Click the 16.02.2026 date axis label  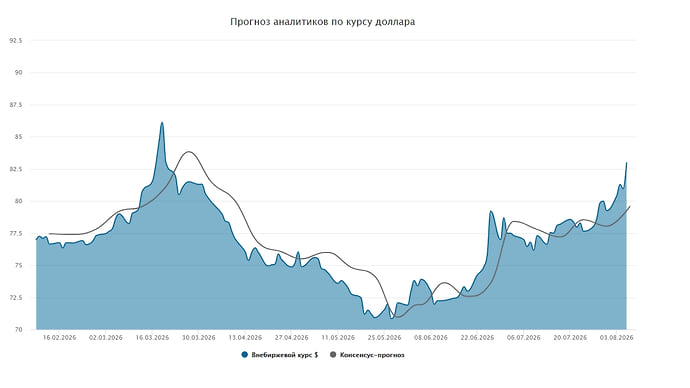pos(59,338)
